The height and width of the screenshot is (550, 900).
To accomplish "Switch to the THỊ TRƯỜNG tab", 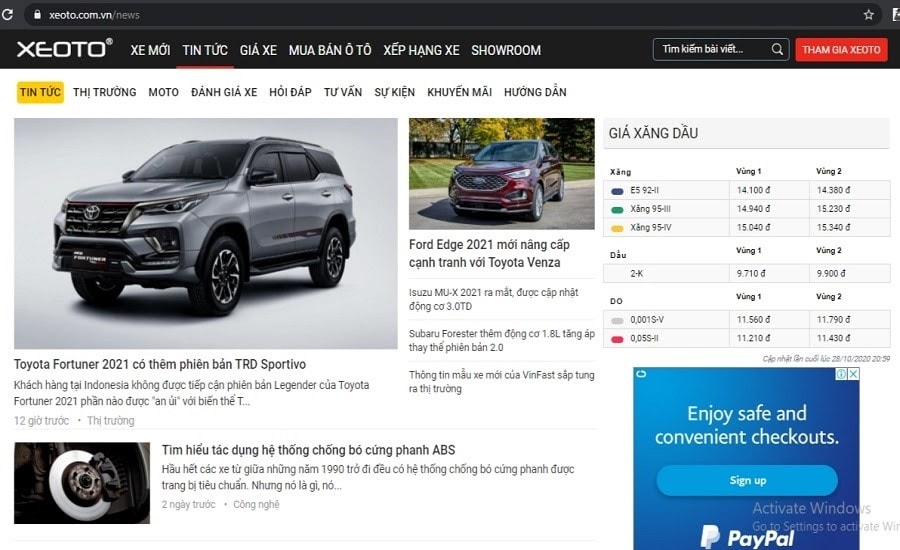I will tap(104, 92).
